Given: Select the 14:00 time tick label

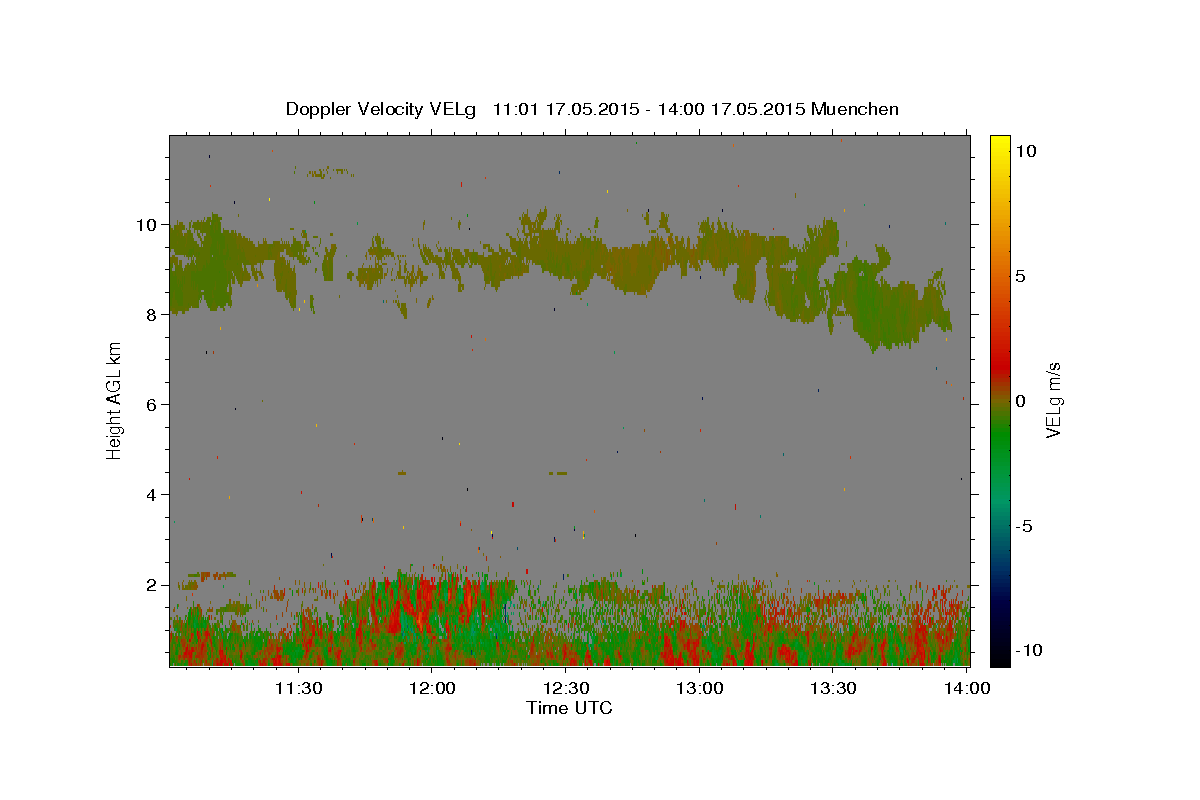Looking at the screenshot, I should point(967,688).
